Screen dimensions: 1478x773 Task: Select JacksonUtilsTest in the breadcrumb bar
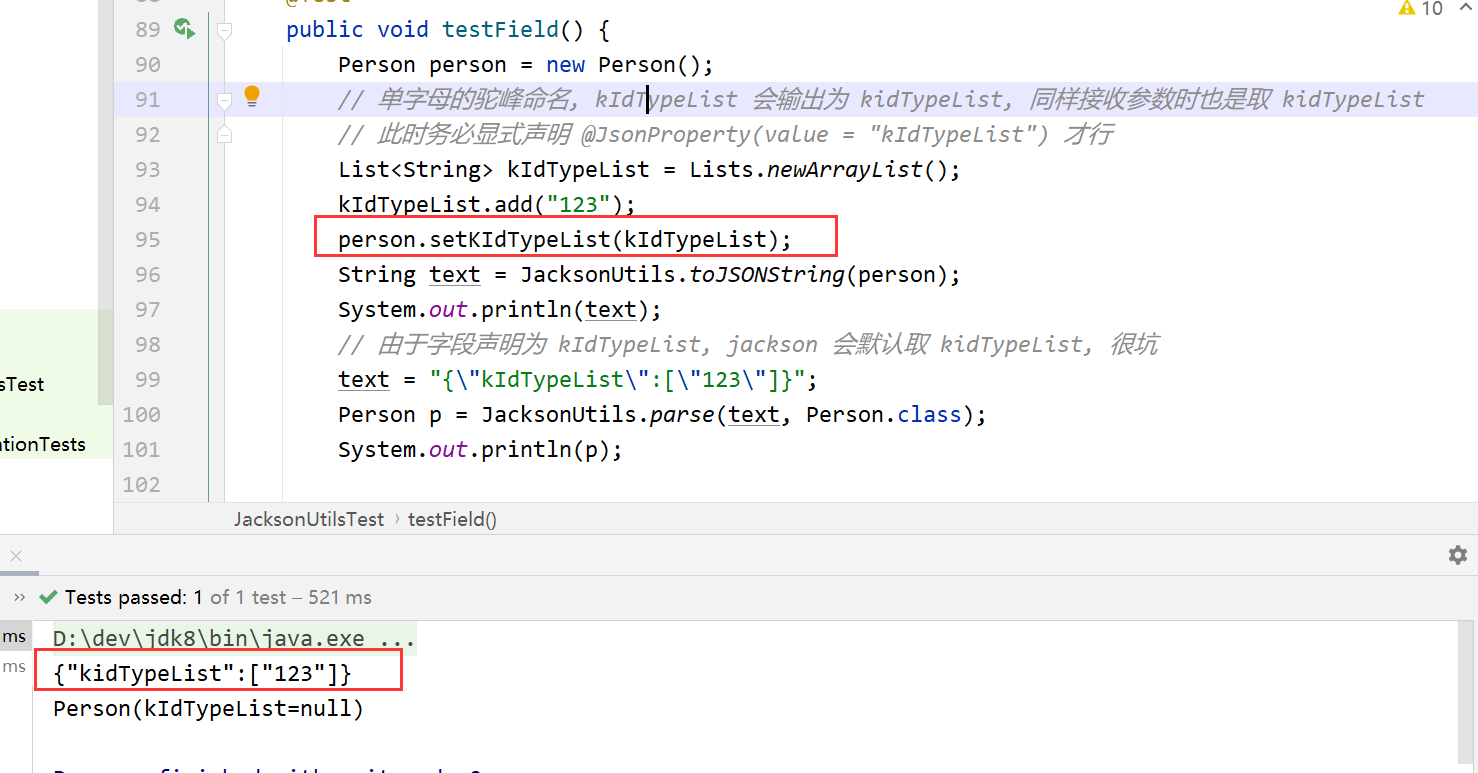click(309, 519)
